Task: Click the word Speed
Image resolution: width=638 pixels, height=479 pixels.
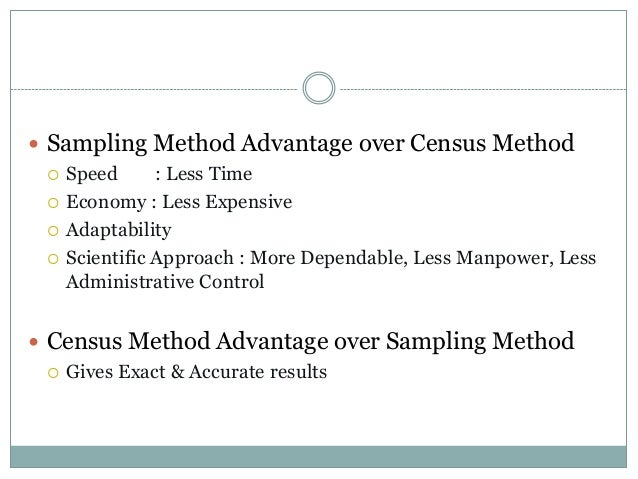Action: [92, 175]
